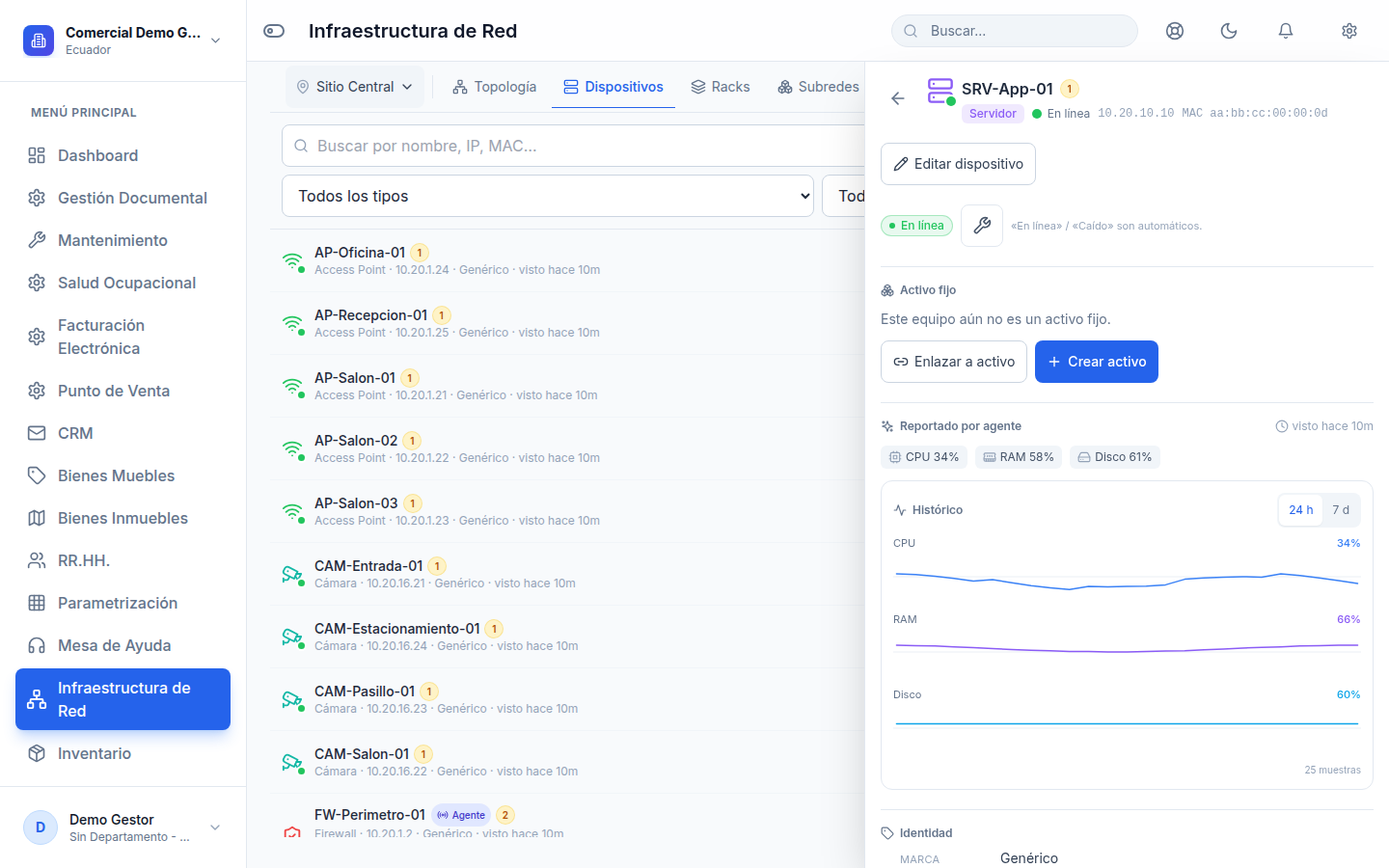Open the notifications bell
The height and width of the screenshot is (868, 1389).
(x=1286, y=31)
